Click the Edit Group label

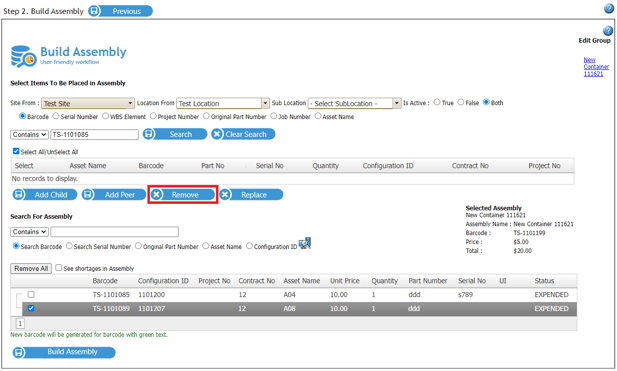(x=594, y=41)
